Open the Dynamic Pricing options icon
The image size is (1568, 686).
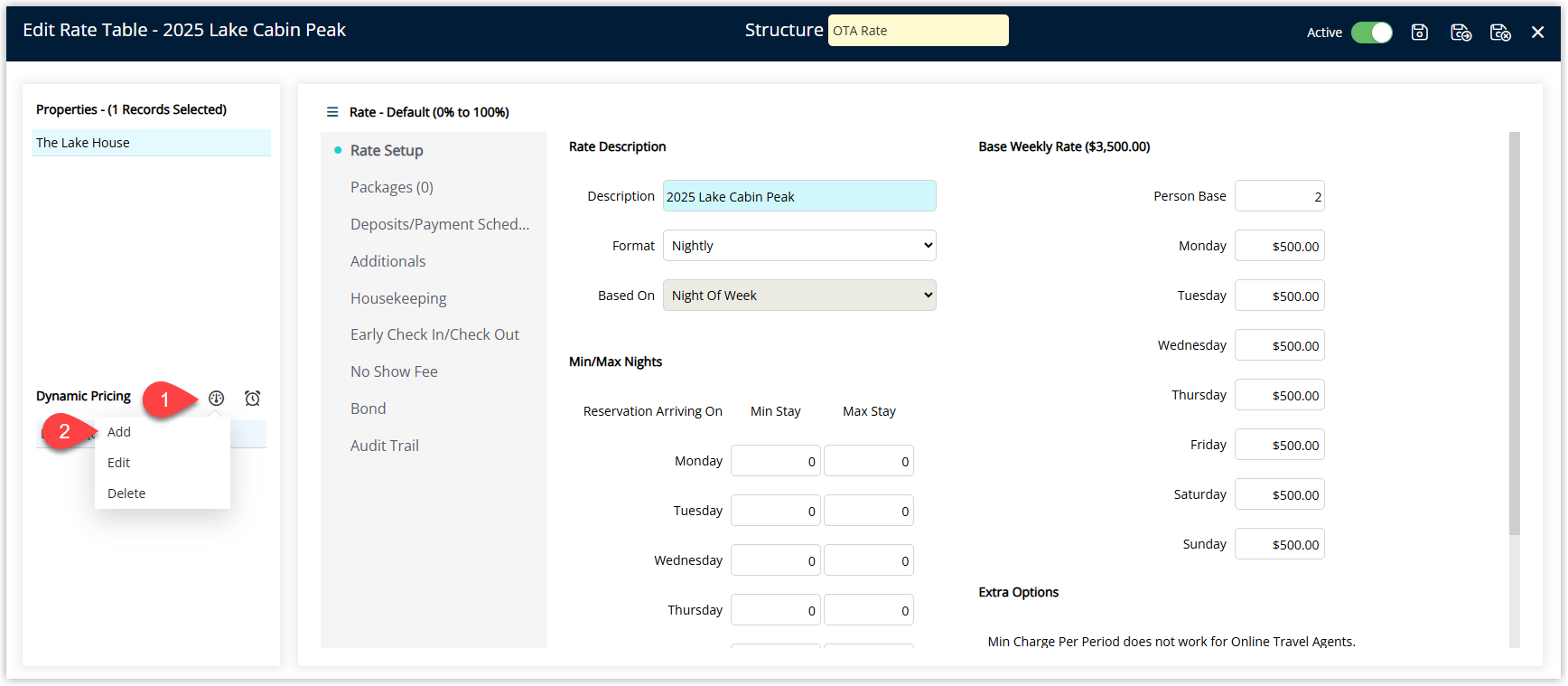tap(216, 398)
